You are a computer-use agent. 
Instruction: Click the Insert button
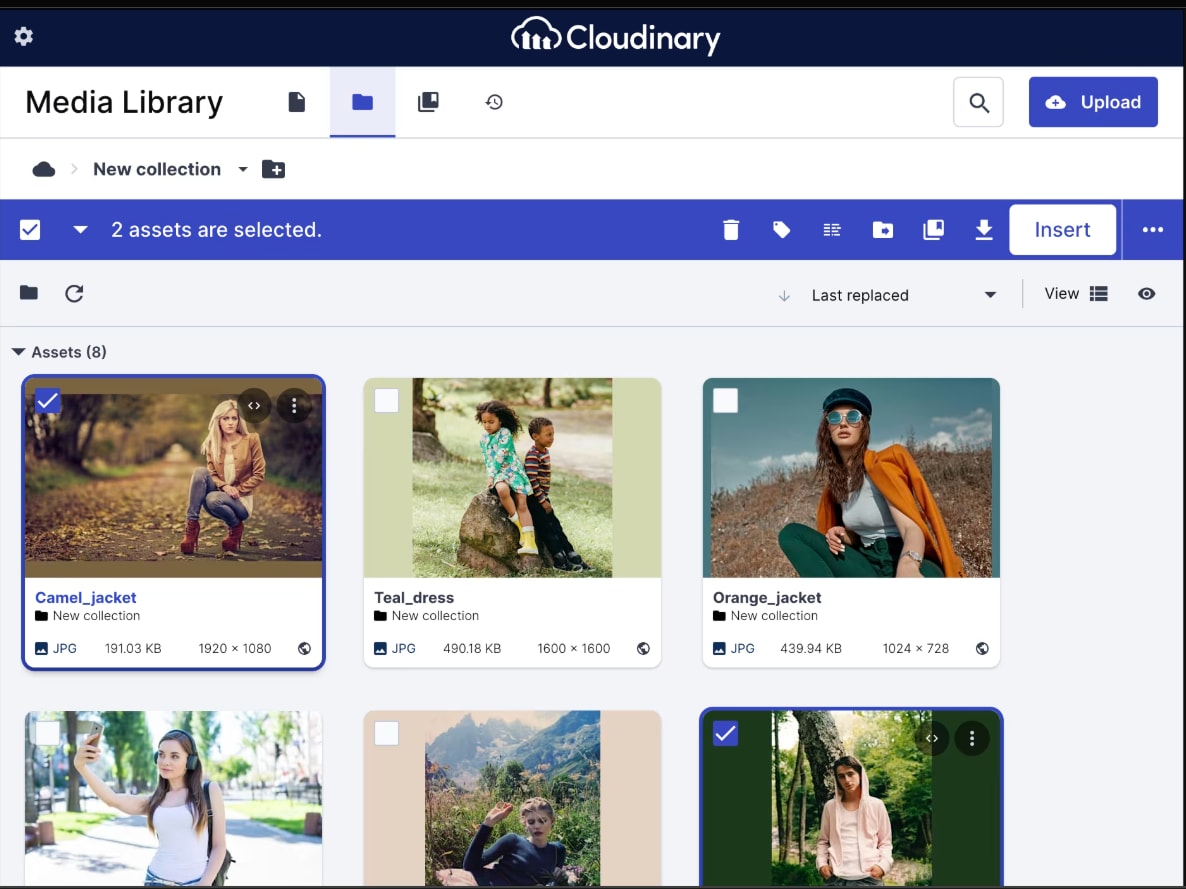coord(1062,230)
